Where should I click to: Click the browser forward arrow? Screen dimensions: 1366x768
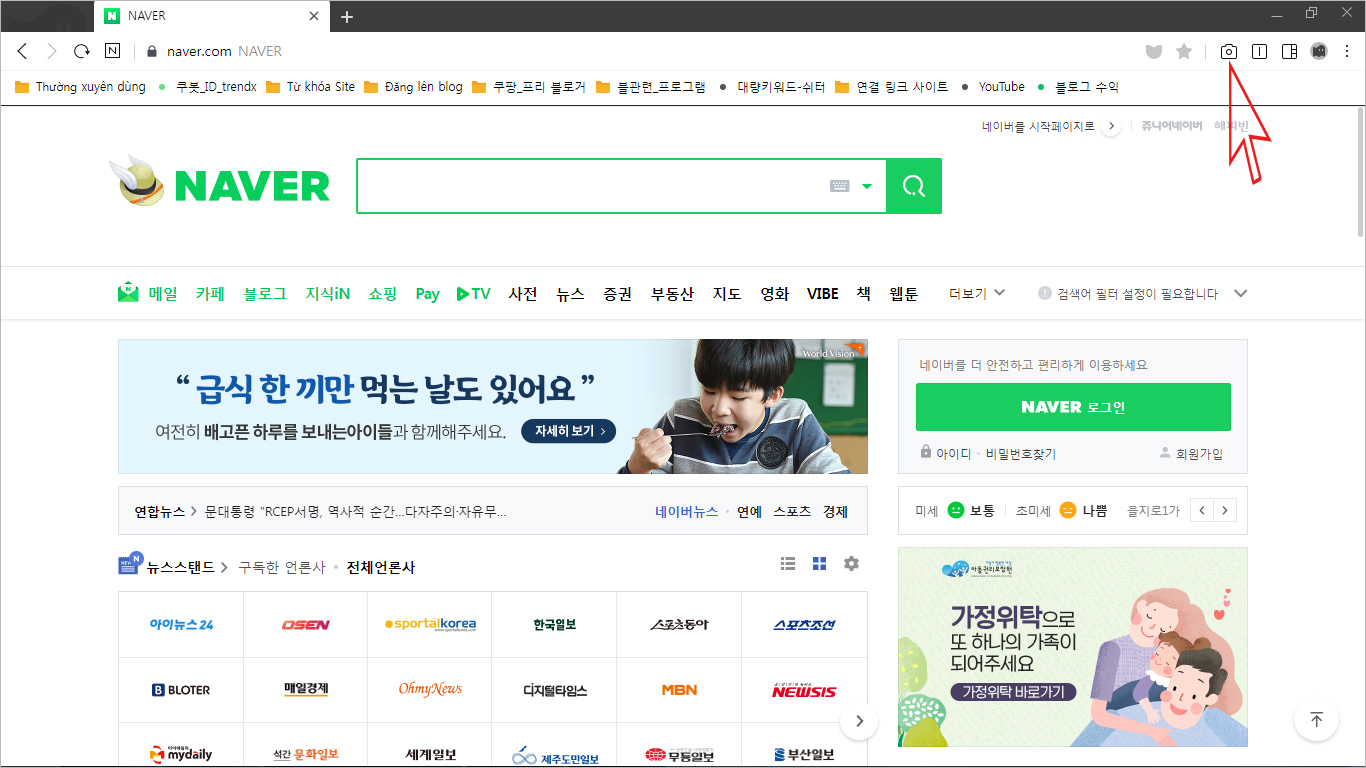click(x=52, y=51)
